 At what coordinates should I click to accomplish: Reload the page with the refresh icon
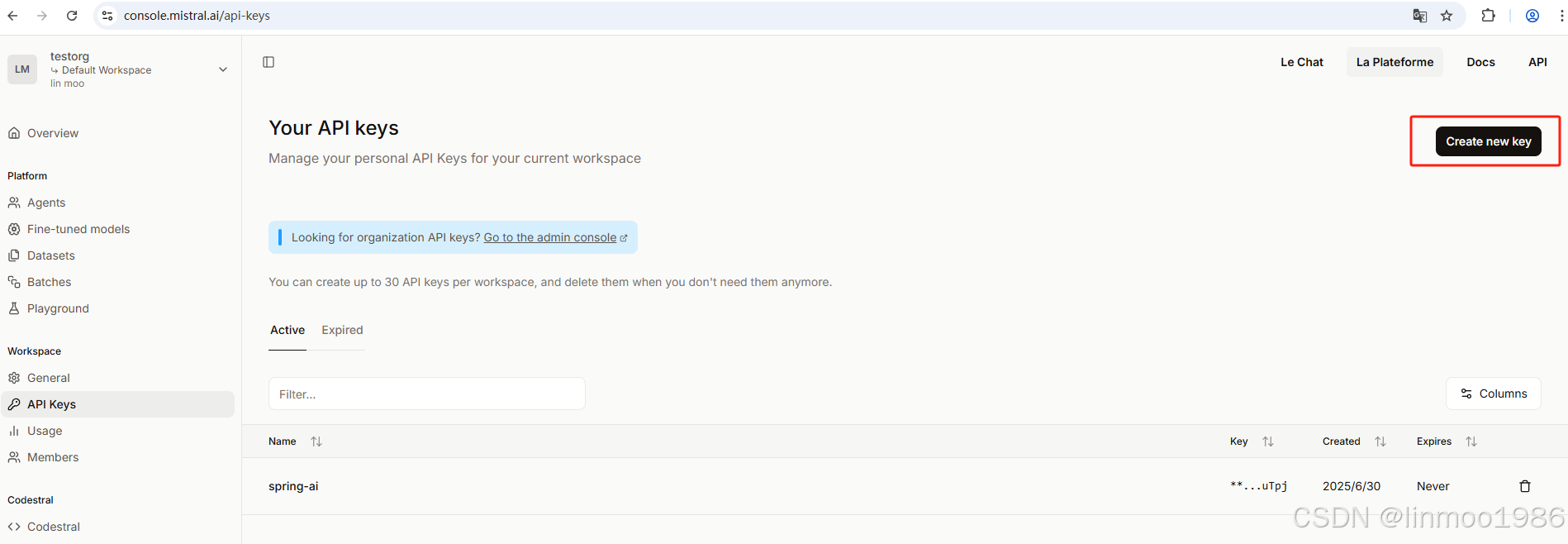coord(72,16)
